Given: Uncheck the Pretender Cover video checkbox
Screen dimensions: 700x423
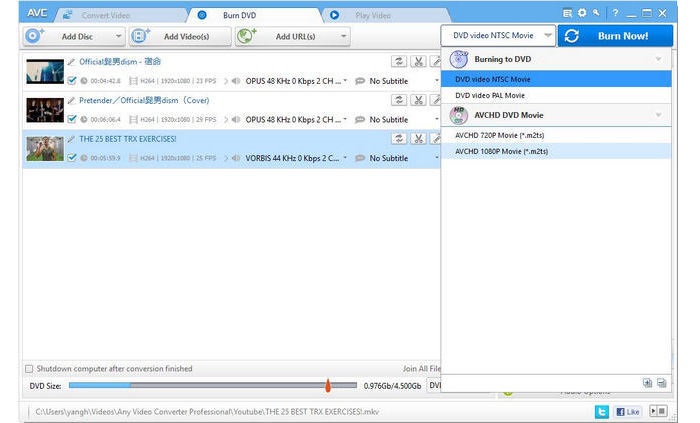Looking at the screenshot, I should pyautogui.click(x=72, y=119).
